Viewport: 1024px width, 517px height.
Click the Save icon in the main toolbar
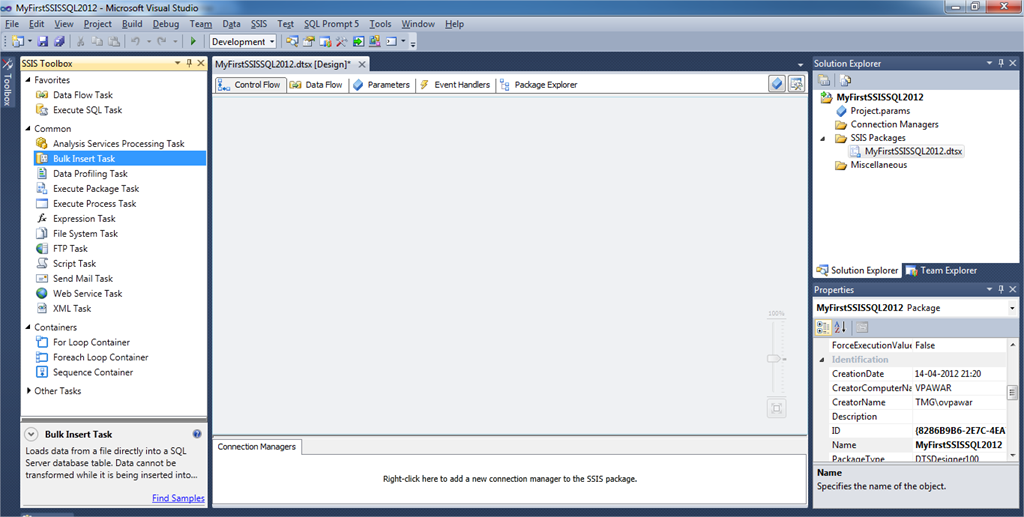click(x=43, y=42)
